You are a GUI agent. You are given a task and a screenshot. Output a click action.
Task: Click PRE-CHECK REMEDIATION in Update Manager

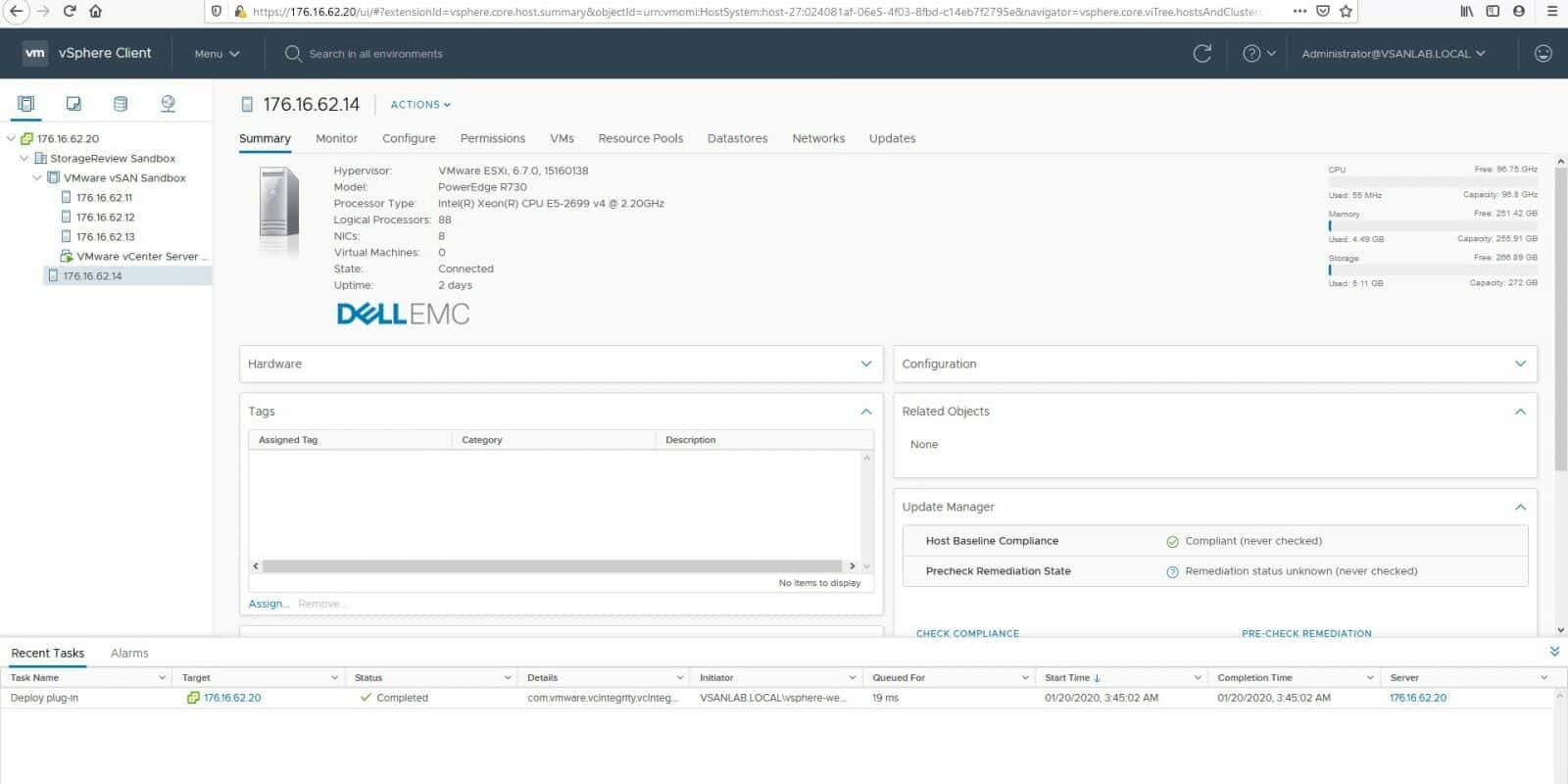tap(1306, 633)
